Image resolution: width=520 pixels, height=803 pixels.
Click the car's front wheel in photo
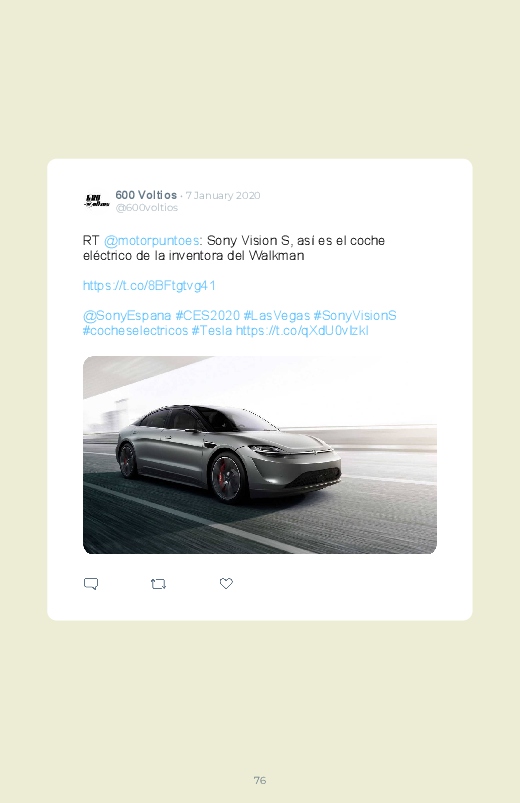(x=226, y=478)
